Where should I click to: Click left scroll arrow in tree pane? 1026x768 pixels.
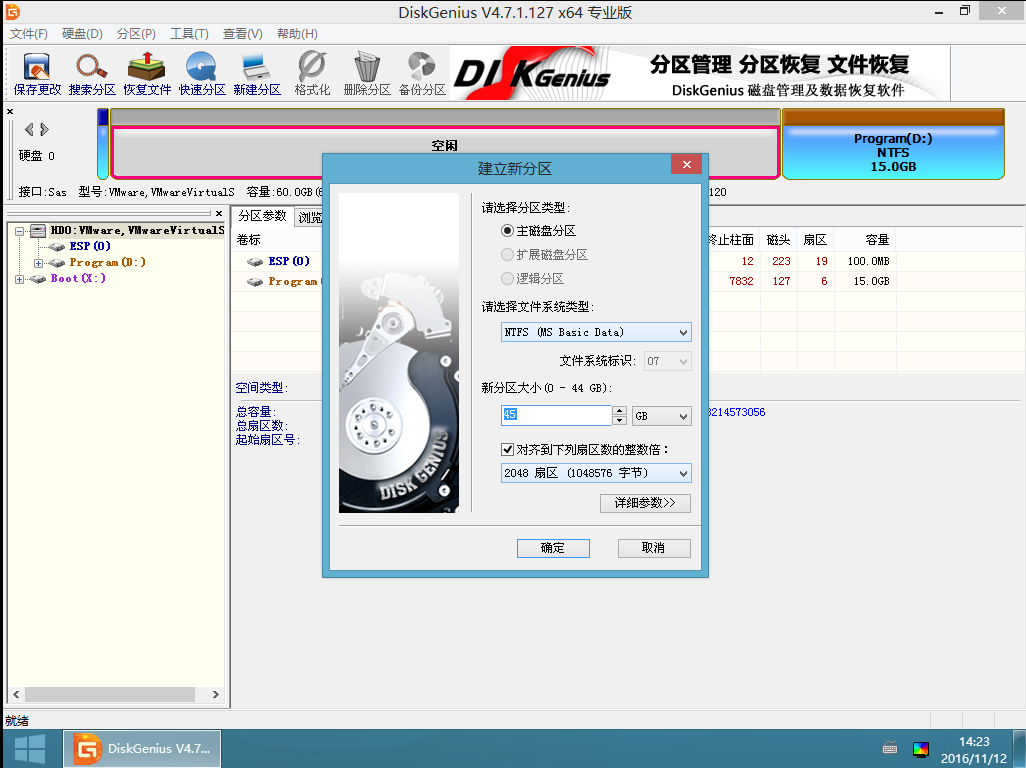click(x=16, y=694)
